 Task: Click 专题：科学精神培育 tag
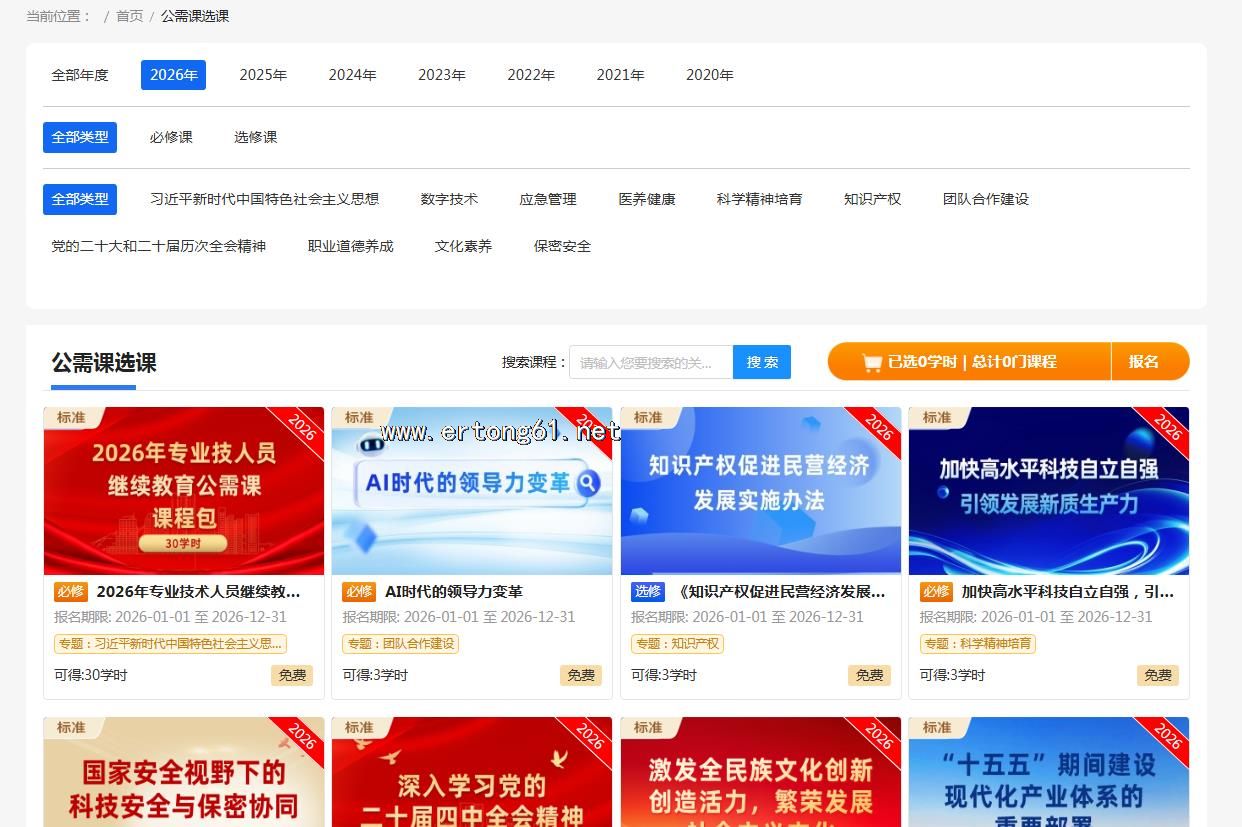click(977, 644)
